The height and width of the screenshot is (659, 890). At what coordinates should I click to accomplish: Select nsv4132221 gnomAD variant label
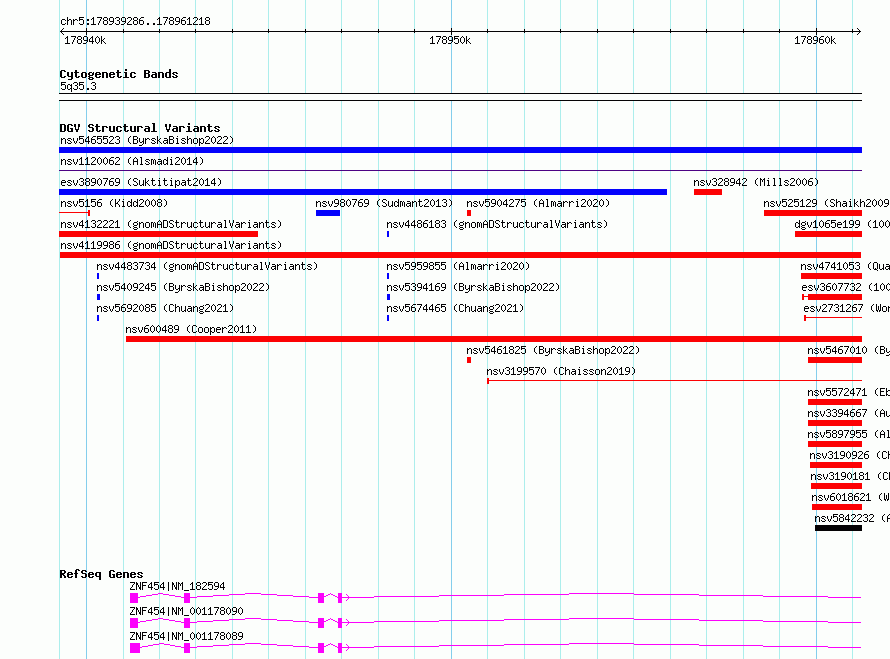pyautogui.click(x=171, y=224)
